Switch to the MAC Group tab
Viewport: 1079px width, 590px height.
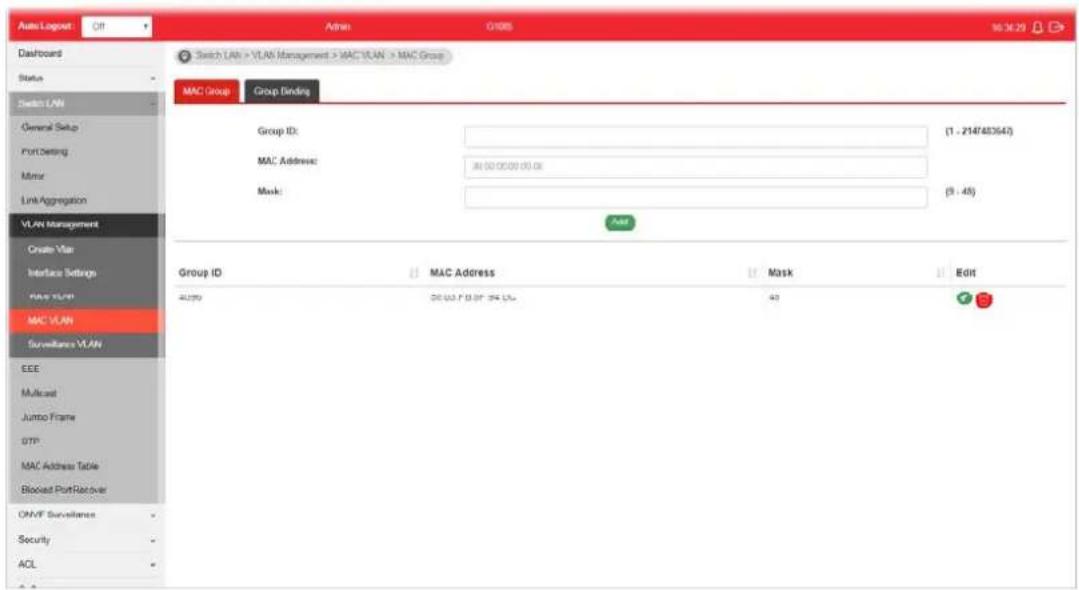(206, 91)
